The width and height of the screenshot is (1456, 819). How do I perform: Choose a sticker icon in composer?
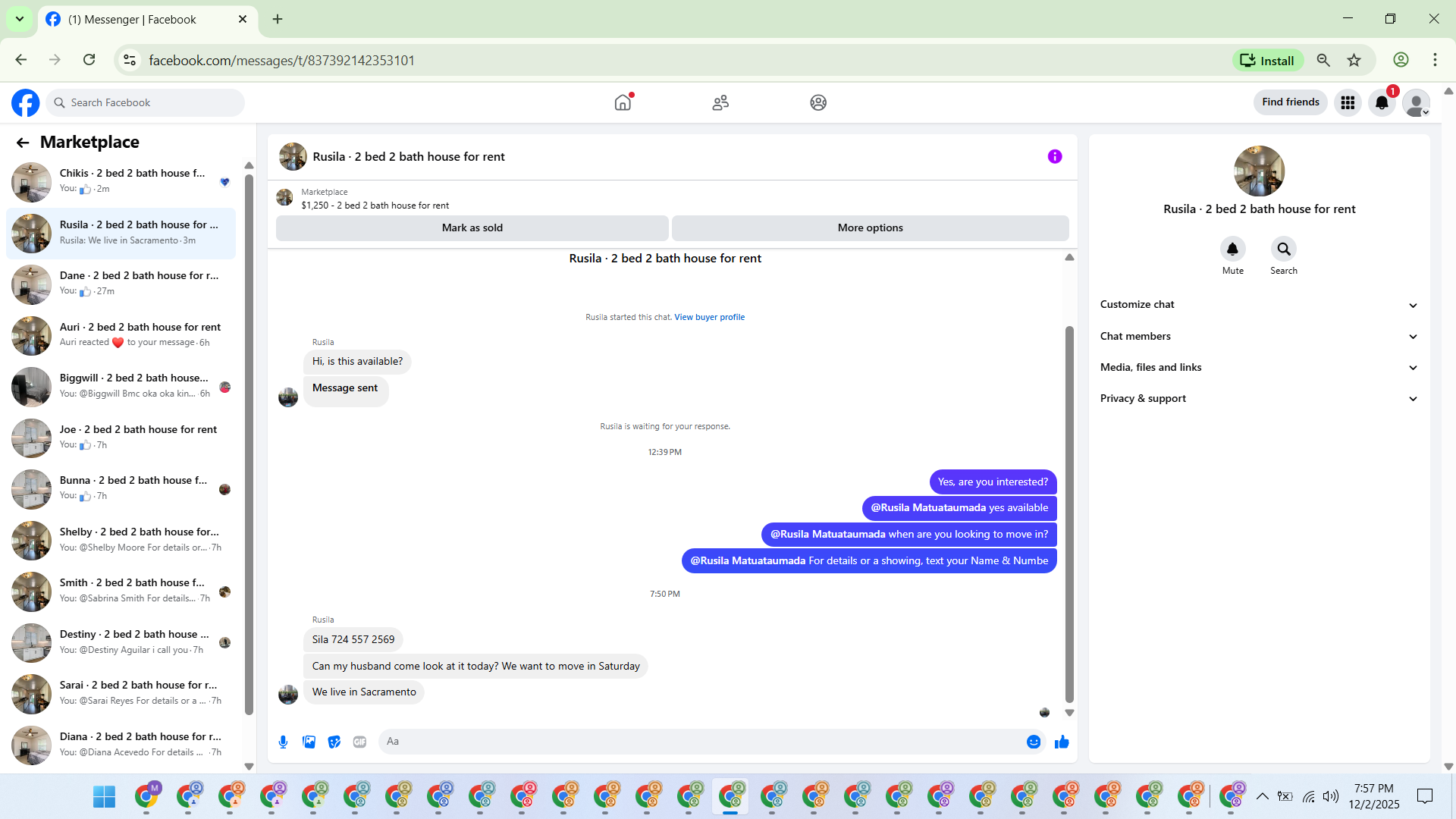click(334, 742)
